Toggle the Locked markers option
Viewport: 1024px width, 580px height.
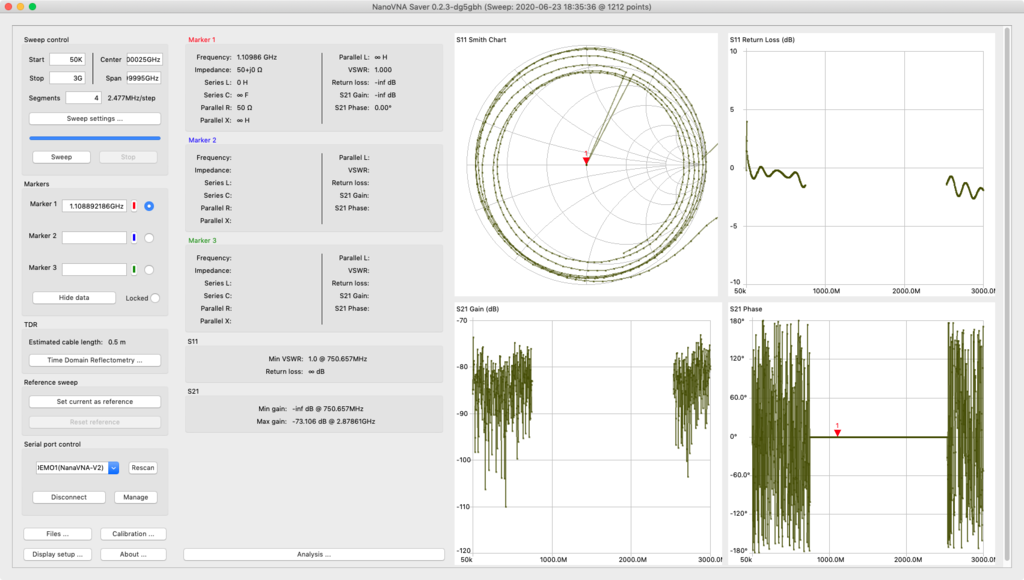click(155, 298)
